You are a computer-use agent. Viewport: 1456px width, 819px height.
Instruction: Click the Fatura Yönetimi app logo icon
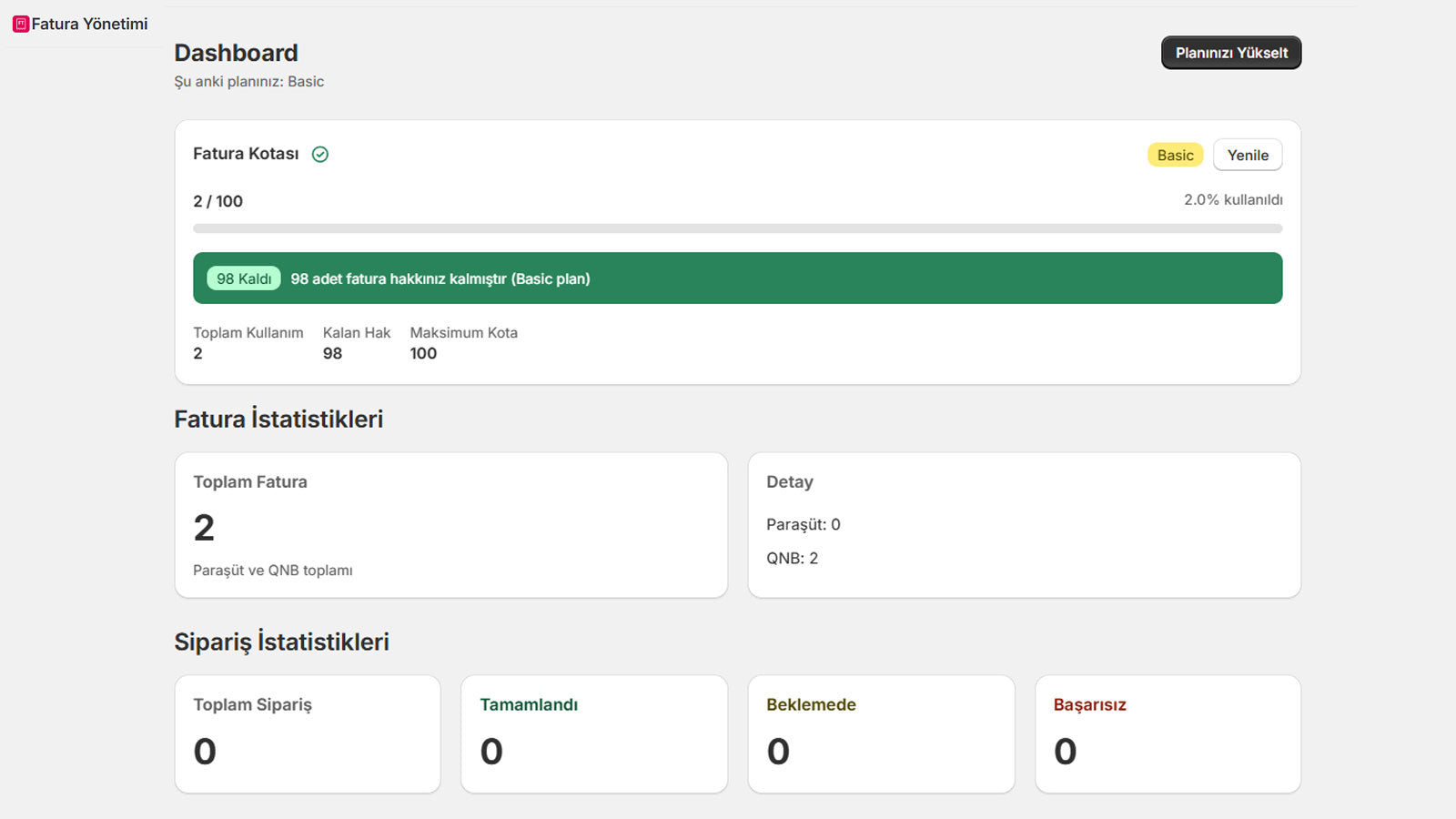tap(21, 25)
